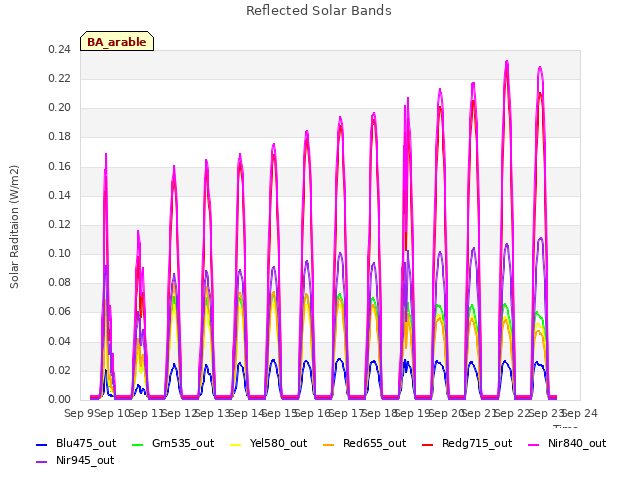Click the magenta Nir840_out legend swatch
This screenshot has height=480, width=640.
[533, 444]
